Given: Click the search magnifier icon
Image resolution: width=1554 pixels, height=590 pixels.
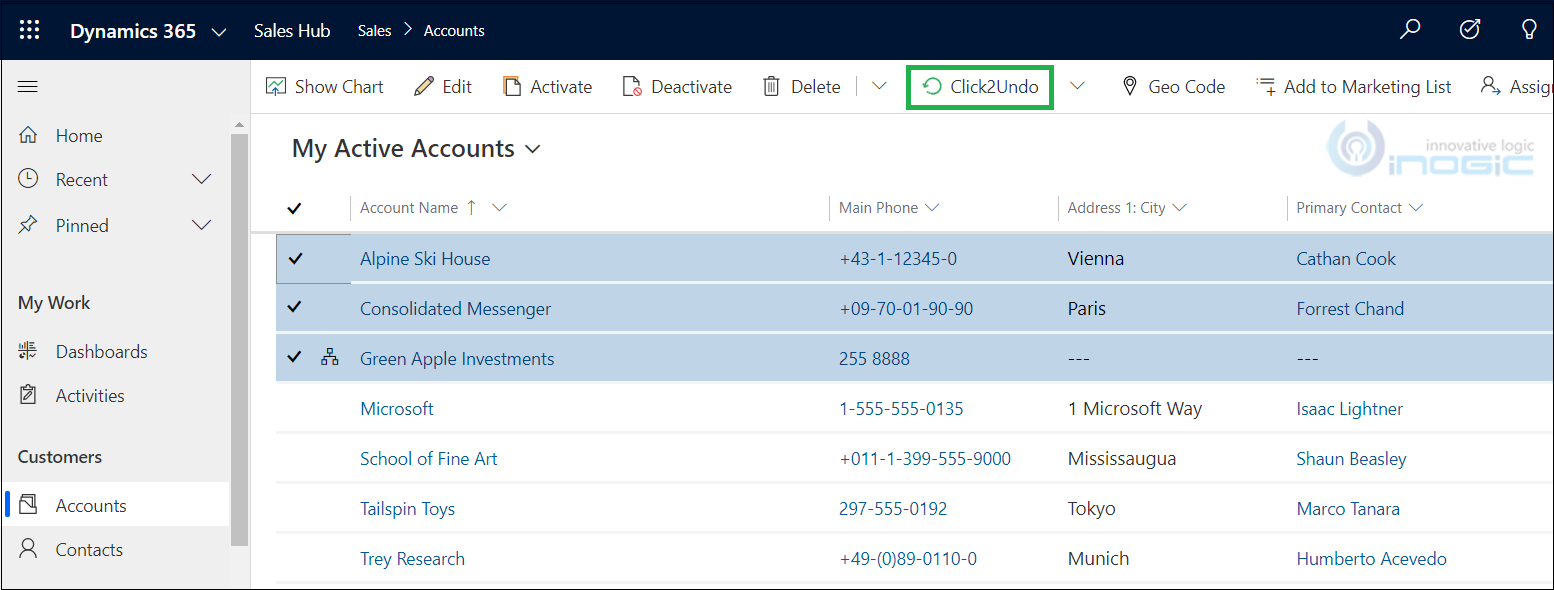Looking at the screenshot, I should 1410,30.
